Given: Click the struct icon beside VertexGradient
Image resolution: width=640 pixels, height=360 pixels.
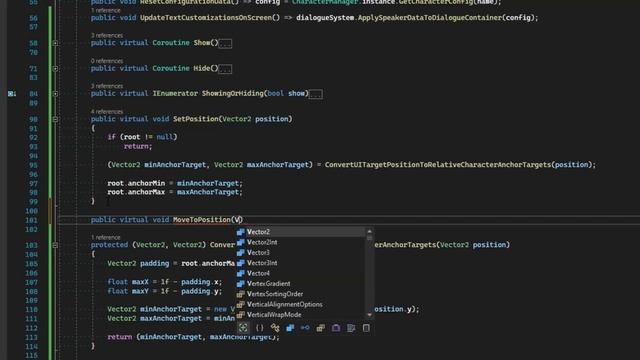Looking at the screenshot, I should click(x=241, y=284).
